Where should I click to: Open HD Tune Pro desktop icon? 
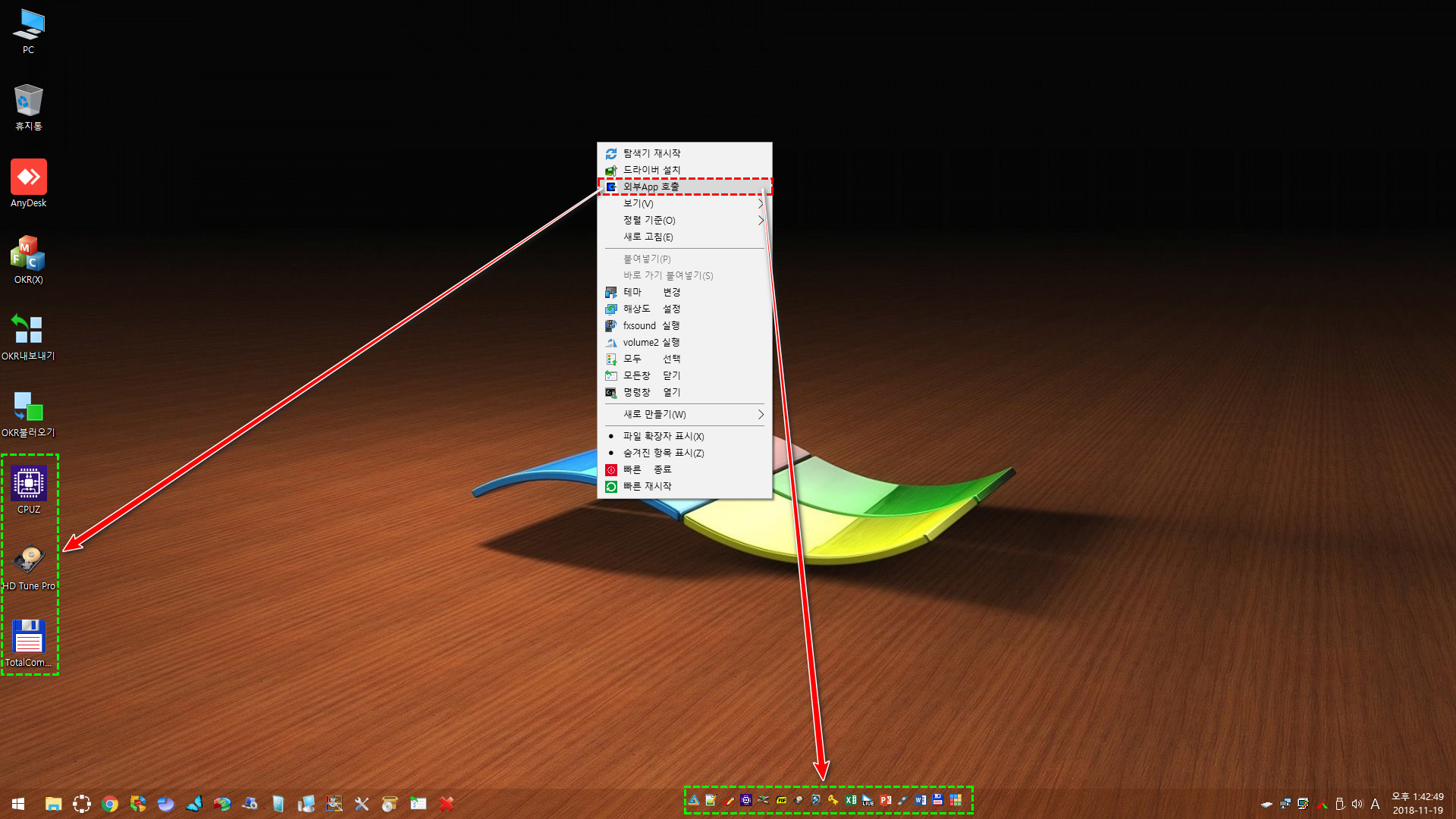(x=29, y=567)
